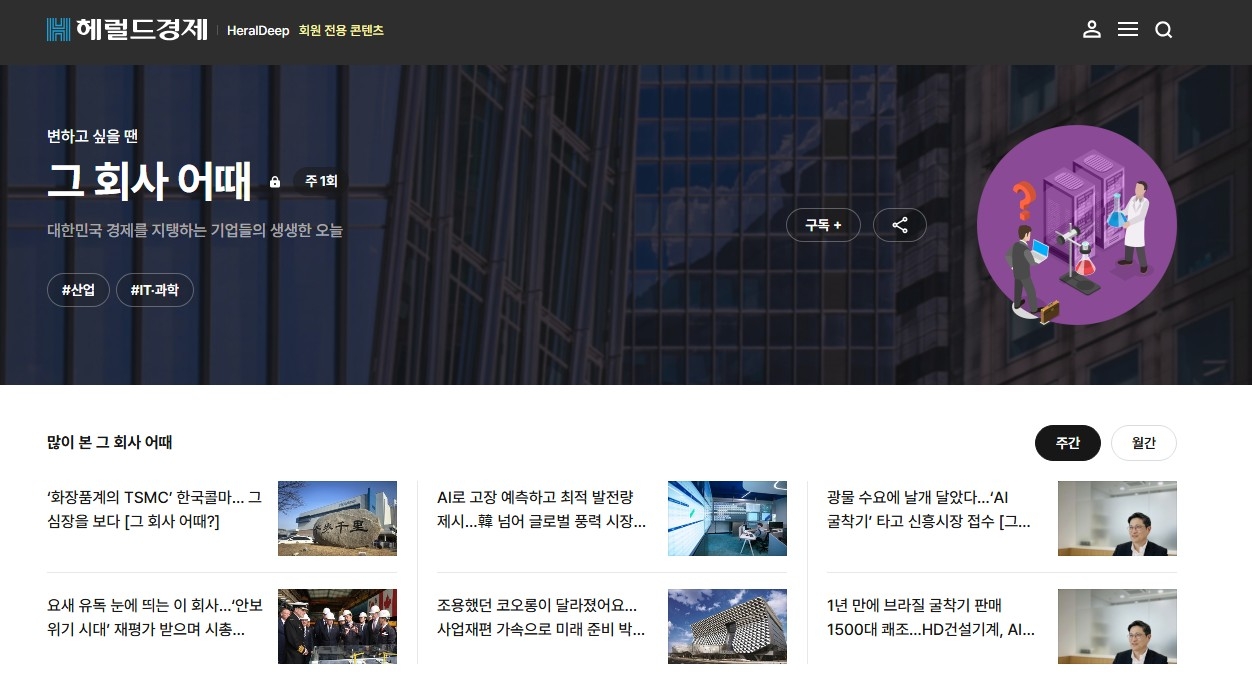Viewport: 1252px width, 692px height.
Task: Click the Herald Economy logo
Action: [x=127, y=30]
